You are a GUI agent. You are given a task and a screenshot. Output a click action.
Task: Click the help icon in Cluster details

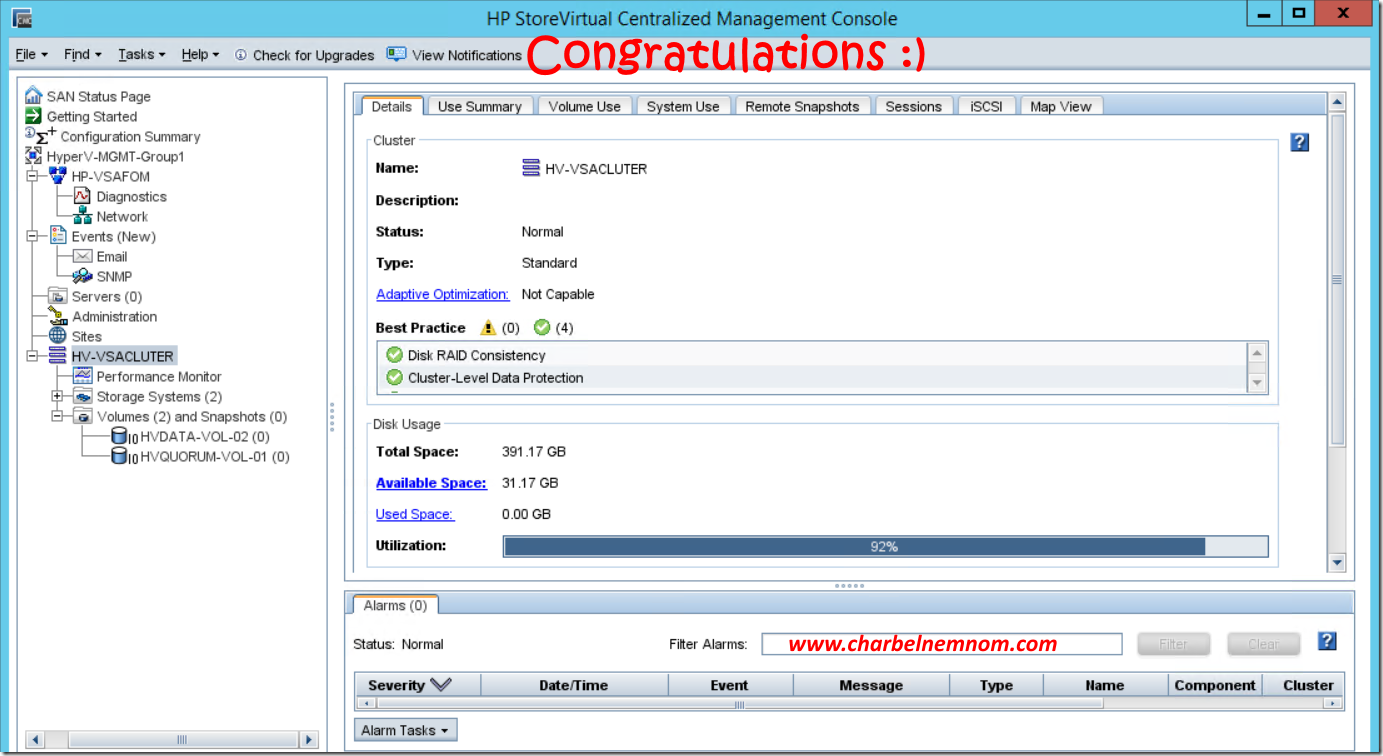point(1299,142)
